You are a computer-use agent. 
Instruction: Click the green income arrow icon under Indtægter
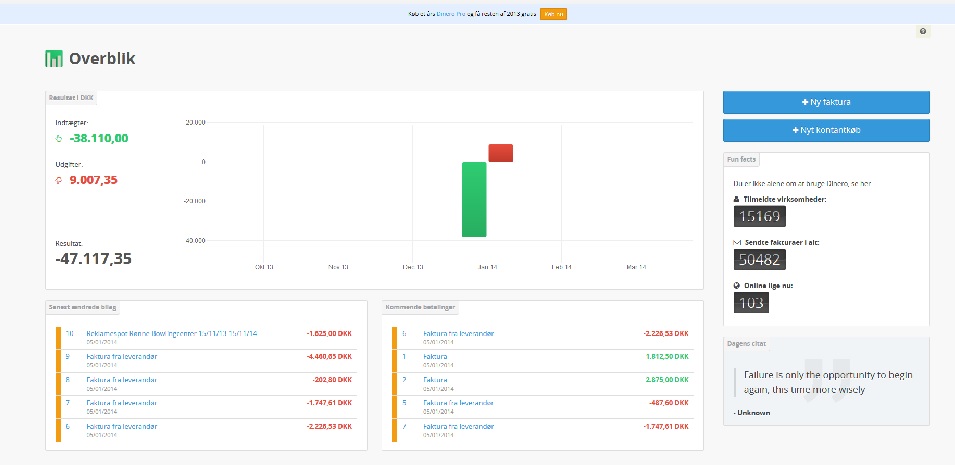59,139
